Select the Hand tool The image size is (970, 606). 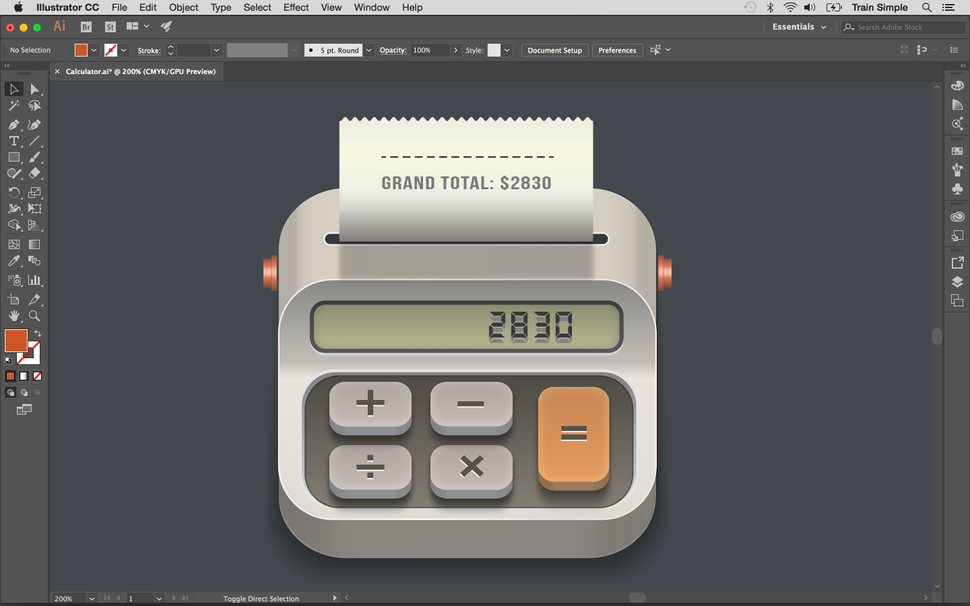[14, 315]
